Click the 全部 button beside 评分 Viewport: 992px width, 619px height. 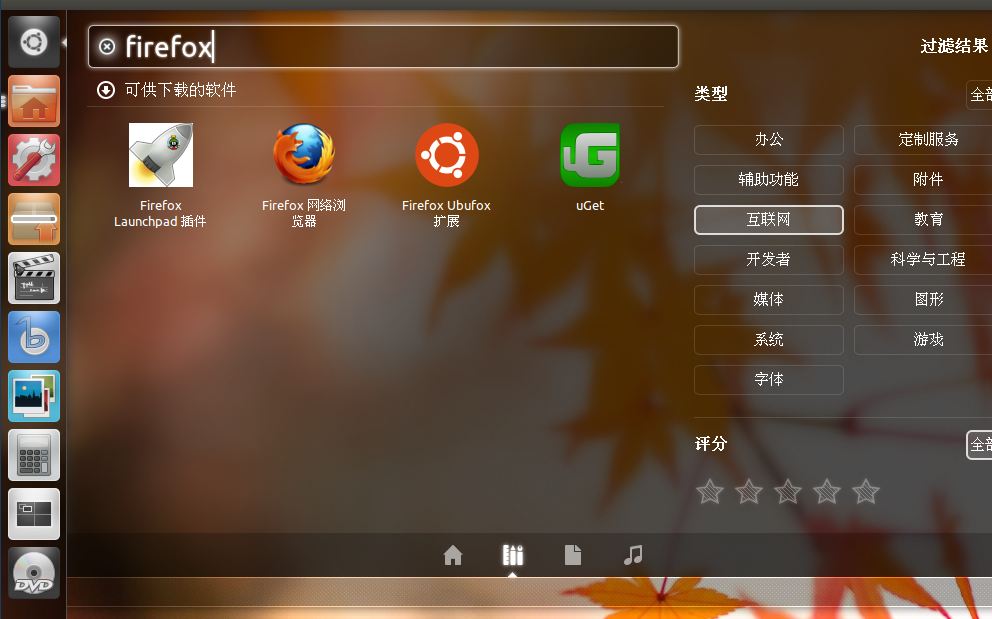coord(979,444)
